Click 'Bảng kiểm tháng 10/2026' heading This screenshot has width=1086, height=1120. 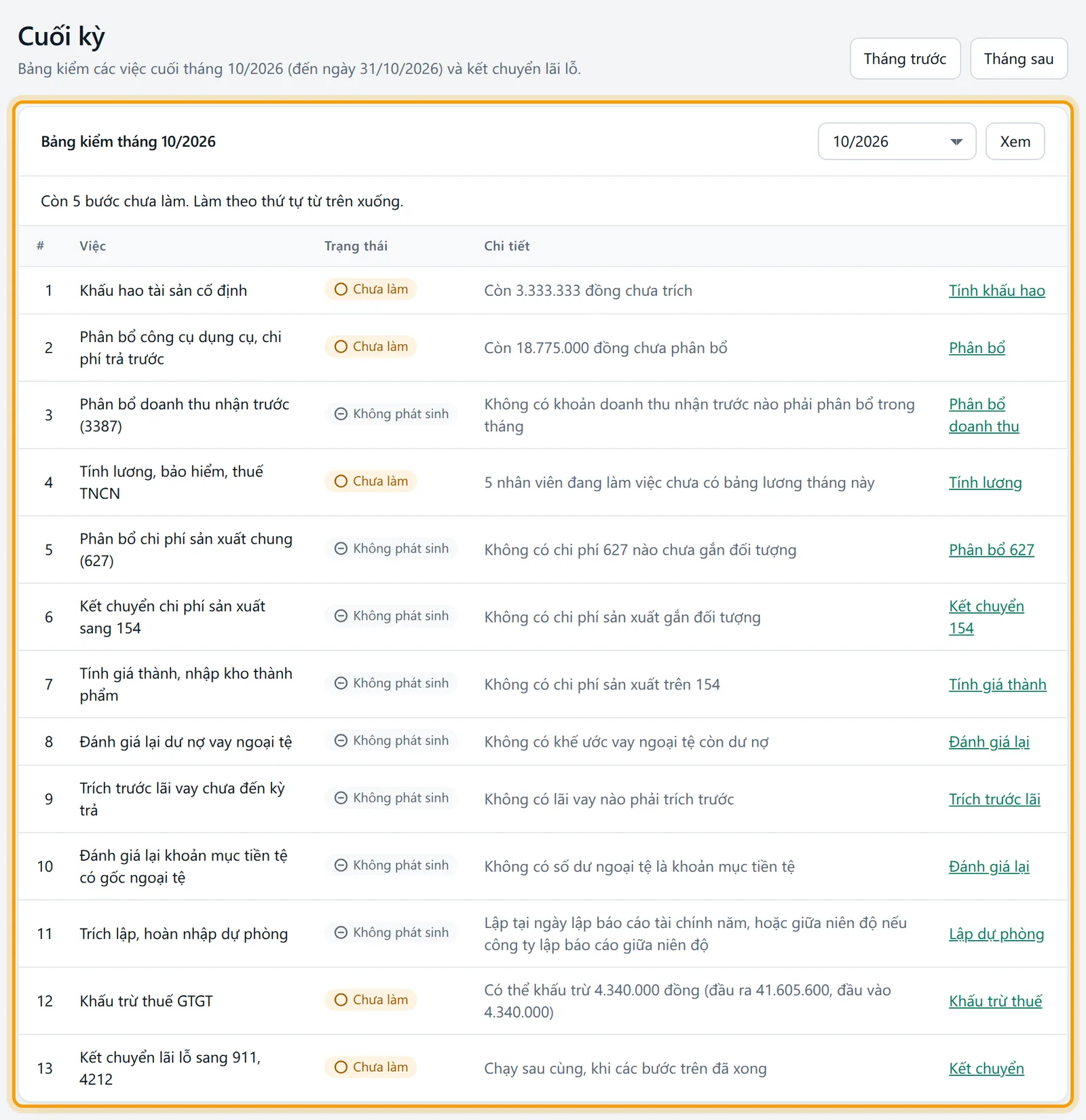pyautogui.click(x=128, y=142)
